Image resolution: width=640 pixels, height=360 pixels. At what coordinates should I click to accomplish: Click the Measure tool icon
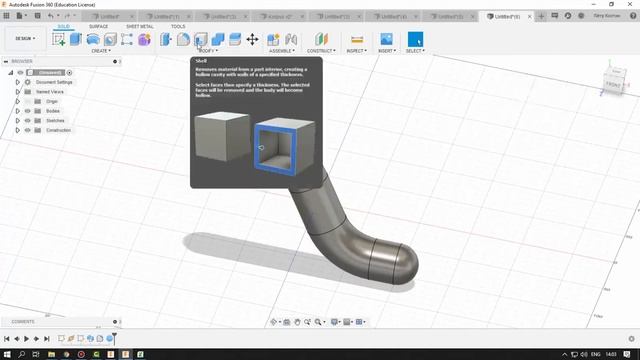click(357, 39)
